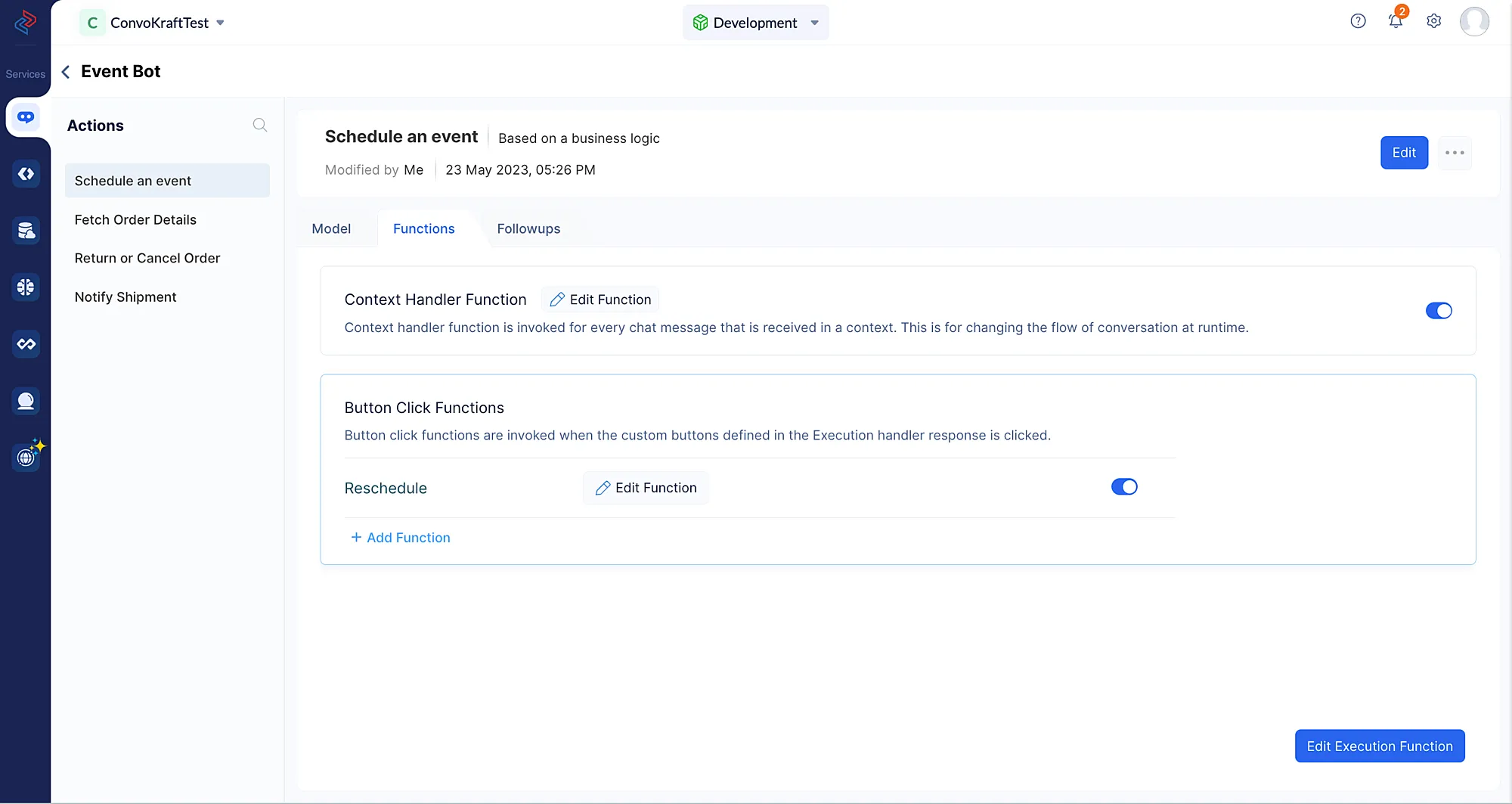Click the notification bell icon
This screenshot has width=1512, height=804.
[x=1396, y=21]
